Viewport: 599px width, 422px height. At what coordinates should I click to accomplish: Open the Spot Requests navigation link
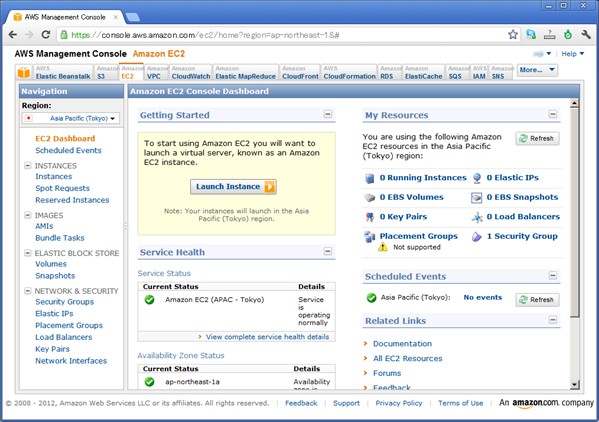point(62,188)
